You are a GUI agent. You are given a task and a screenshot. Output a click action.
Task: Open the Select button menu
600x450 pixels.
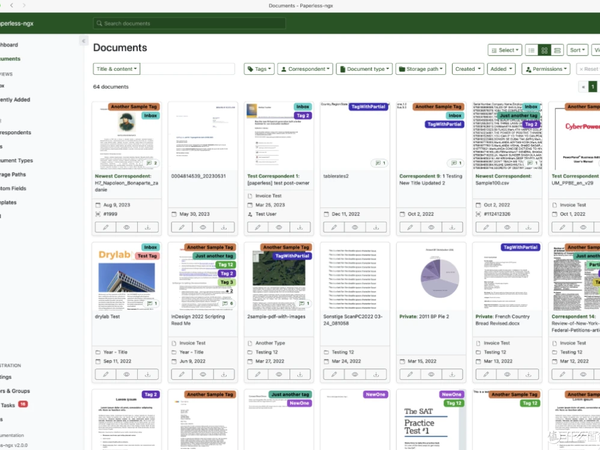pos(505,50)
